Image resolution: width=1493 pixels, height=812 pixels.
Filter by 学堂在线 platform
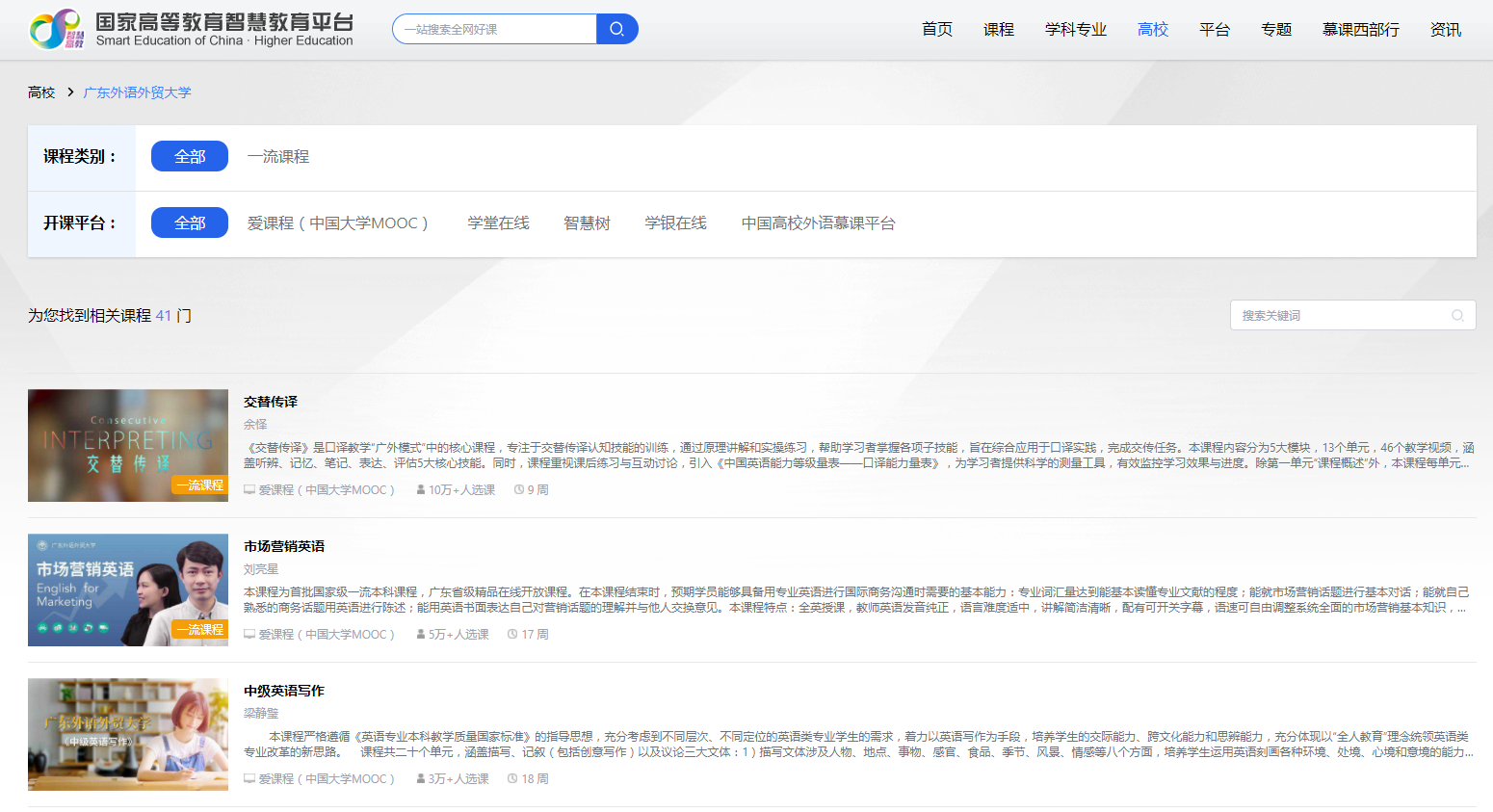[x=498, y=223]
